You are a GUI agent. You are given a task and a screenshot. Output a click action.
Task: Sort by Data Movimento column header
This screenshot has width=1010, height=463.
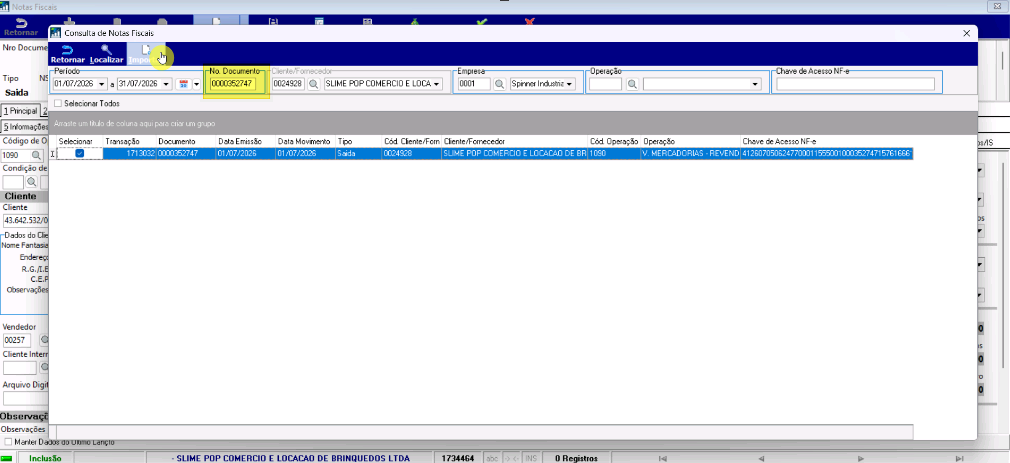(x=305, y=141)
